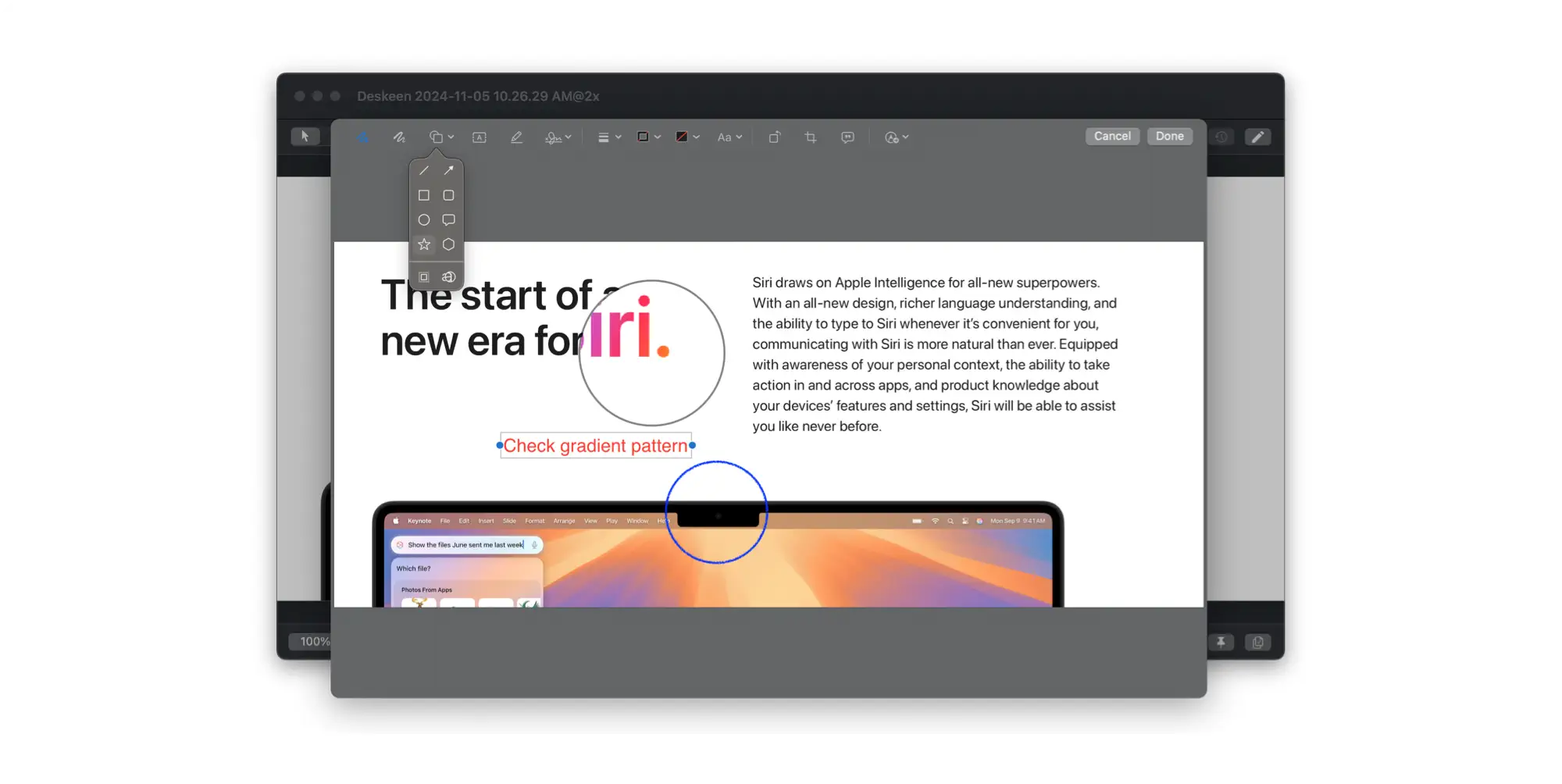Click the window title 'Deskeen 2024-11-05 10.26.29 AM@2x'
1562x784 pixels.
(478, 96)
